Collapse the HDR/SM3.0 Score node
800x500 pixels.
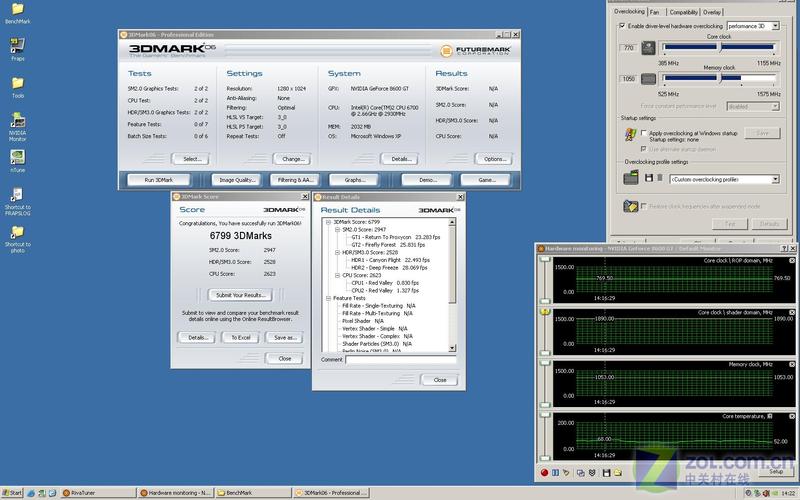click(337, 253)
